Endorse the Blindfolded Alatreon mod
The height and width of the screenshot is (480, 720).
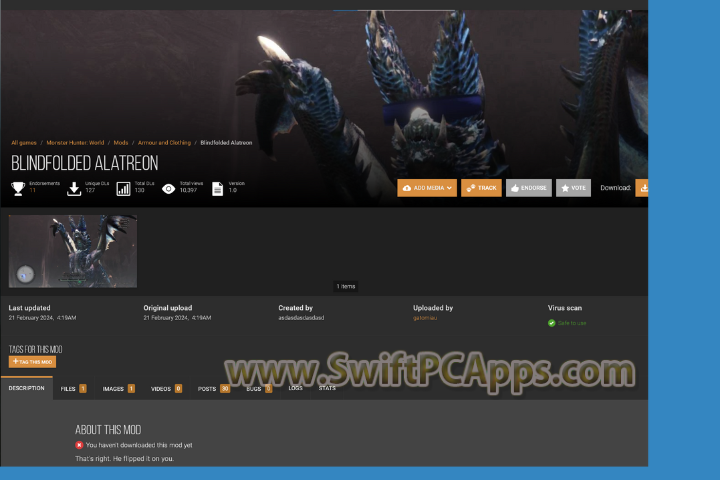(529, 188)
